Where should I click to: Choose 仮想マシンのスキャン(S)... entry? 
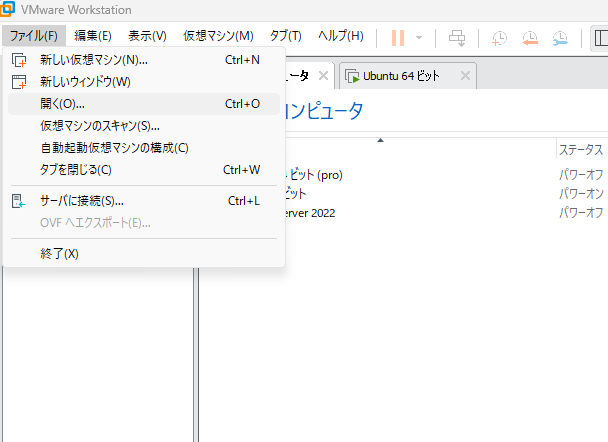coord(143,126)
